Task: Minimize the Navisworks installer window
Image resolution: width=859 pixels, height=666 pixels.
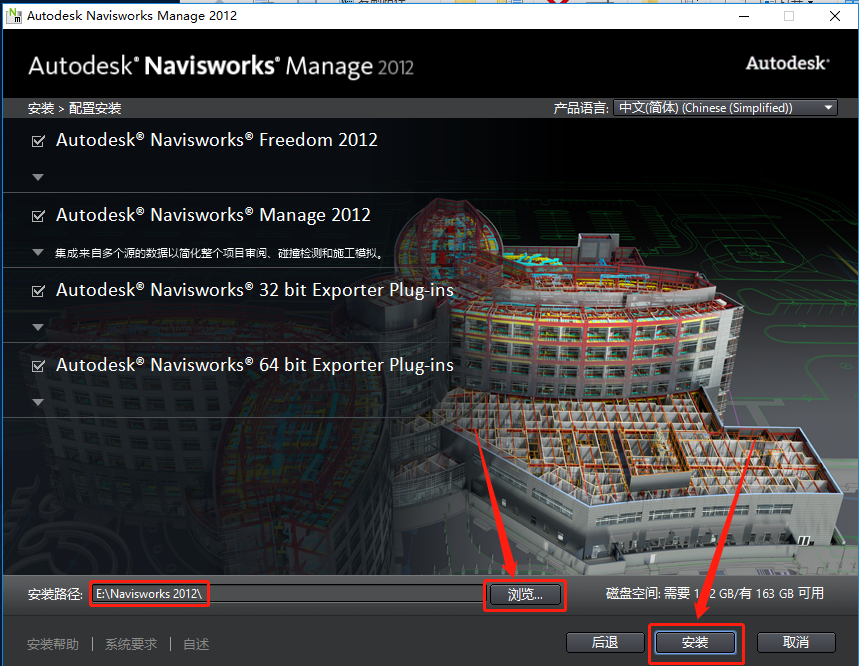Action: click(x=744, y=16)
